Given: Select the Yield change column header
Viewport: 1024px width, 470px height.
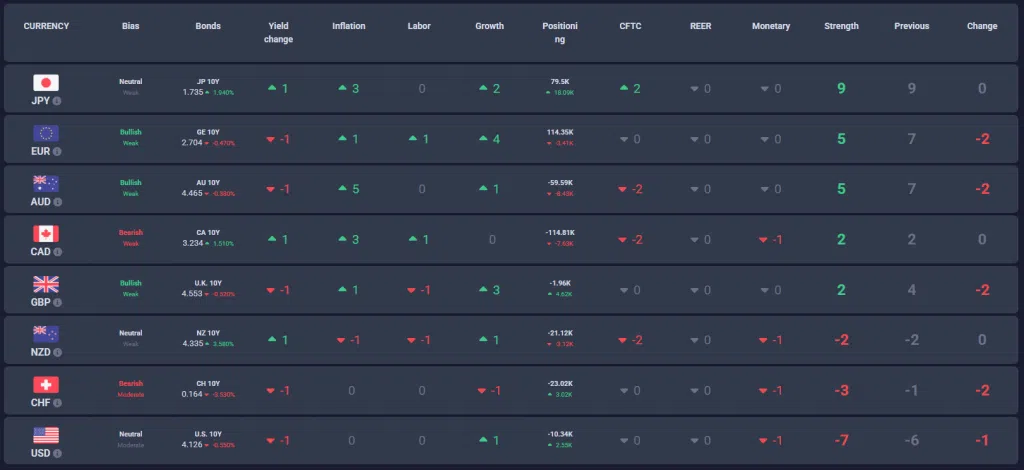Looking at the screenshot, I should tap(279, 33).
